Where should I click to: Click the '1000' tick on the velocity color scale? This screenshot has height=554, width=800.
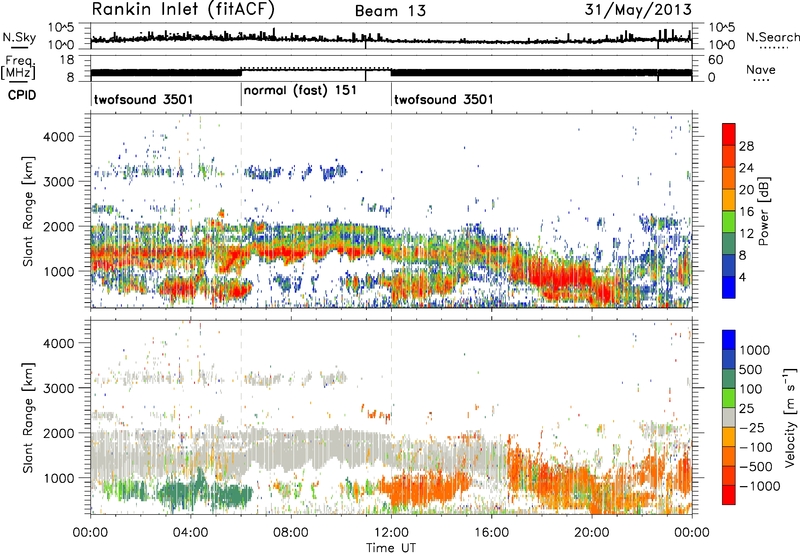click(x=755, y=350)
